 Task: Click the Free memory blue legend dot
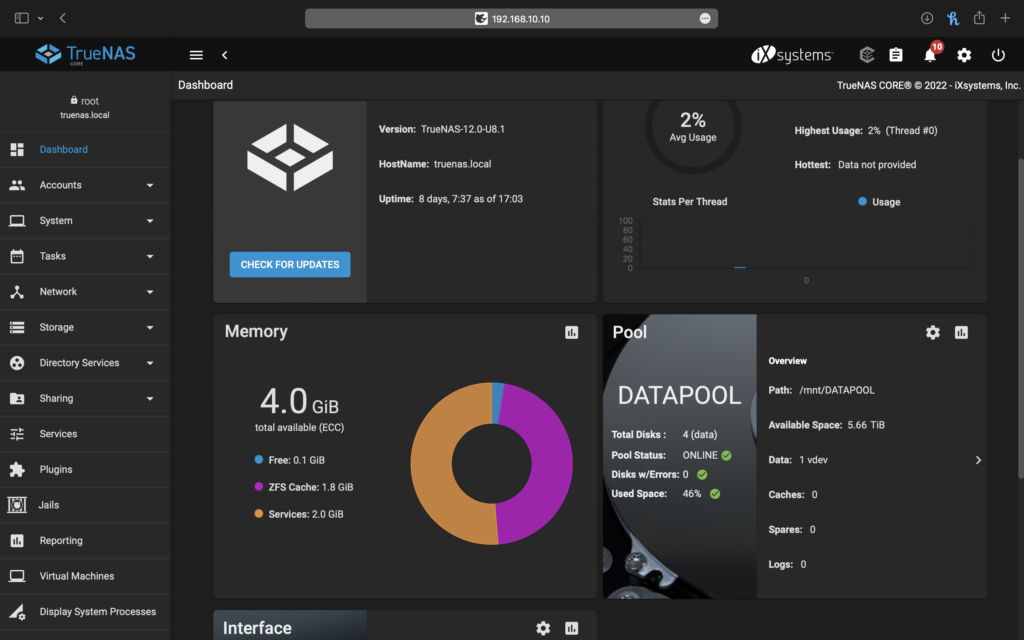click(259, 460)
